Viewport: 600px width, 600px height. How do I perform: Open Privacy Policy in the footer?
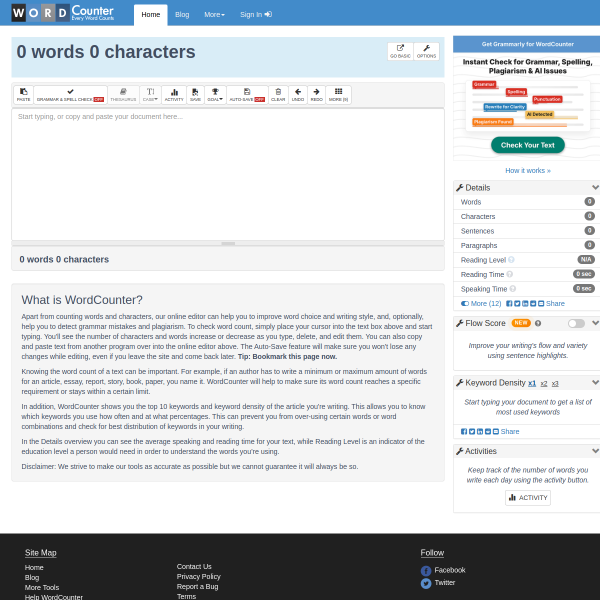[x=199, y=577]
